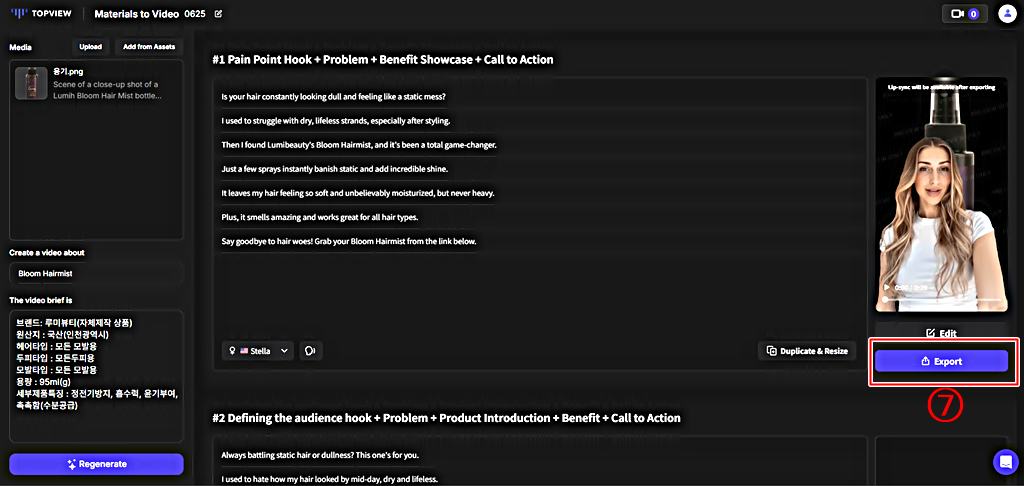Play the video preview
The height and width of the screenshot is (486, 1024).
886,287
